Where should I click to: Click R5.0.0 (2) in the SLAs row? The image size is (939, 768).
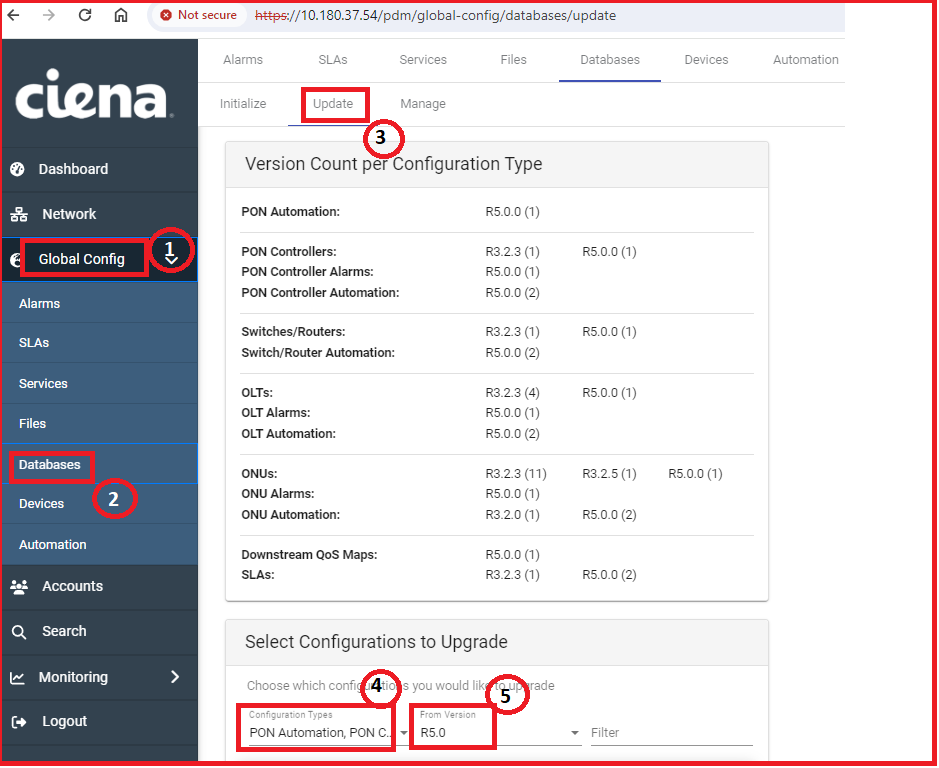610,575
